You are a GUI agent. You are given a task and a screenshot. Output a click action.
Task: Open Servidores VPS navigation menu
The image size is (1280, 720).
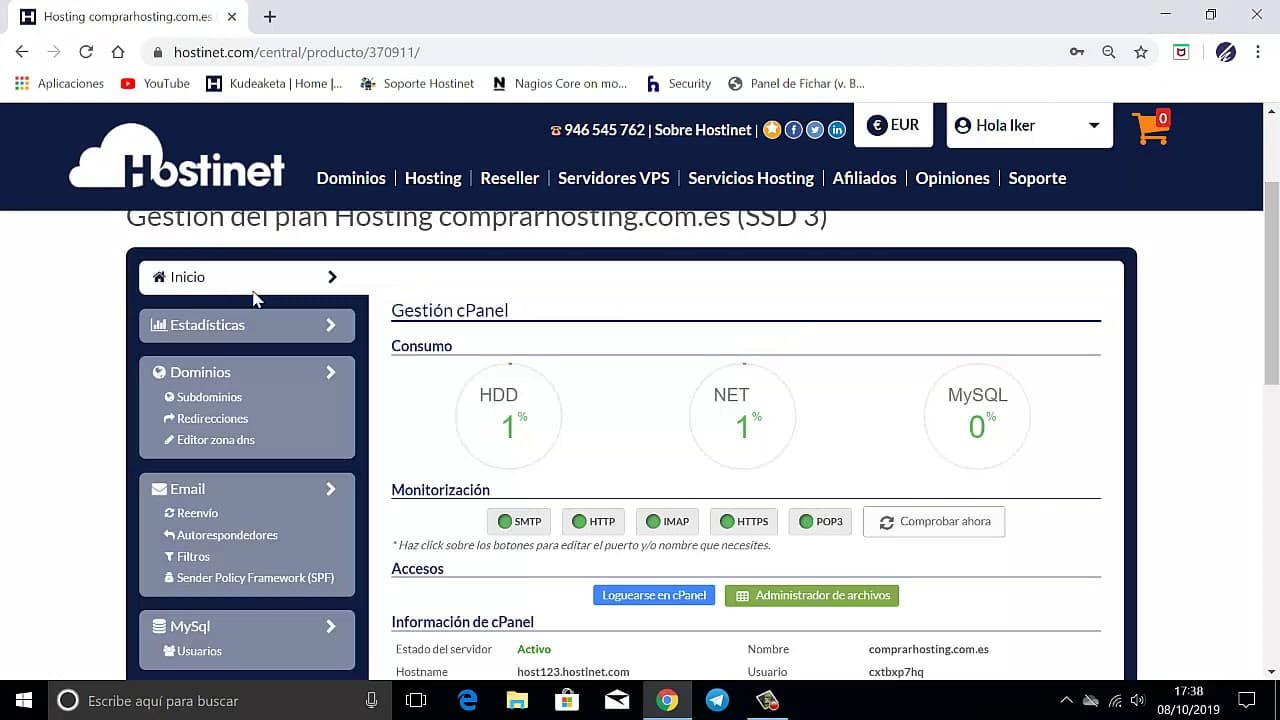(x=614, y=178)
